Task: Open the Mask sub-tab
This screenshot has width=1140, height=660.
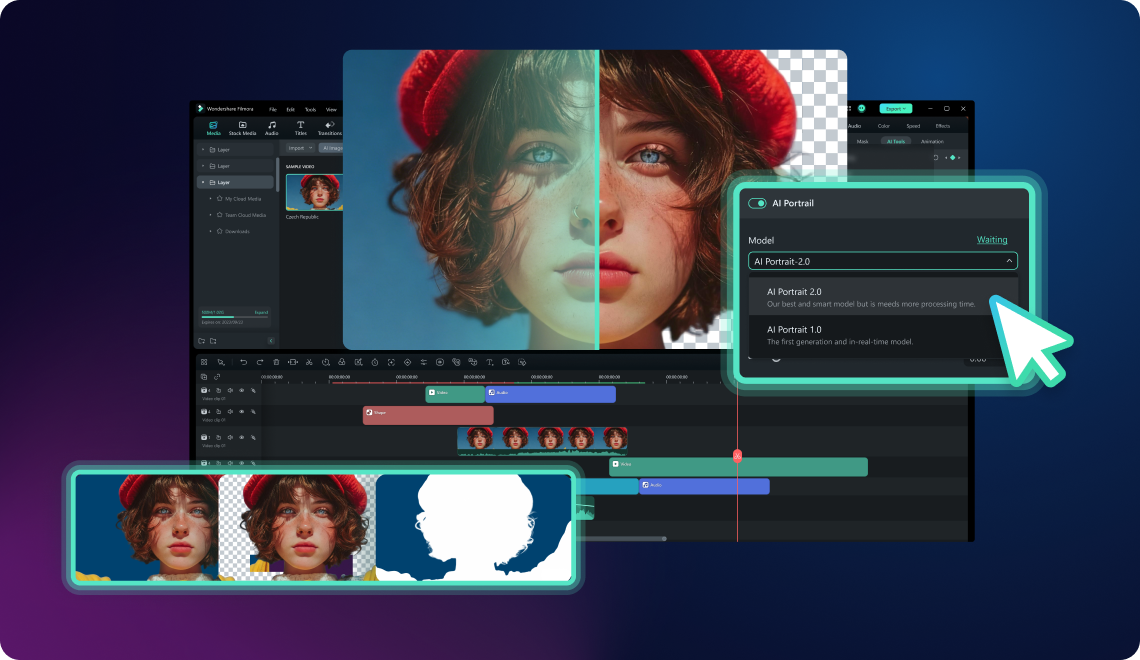Action: [x=862, y=142]
